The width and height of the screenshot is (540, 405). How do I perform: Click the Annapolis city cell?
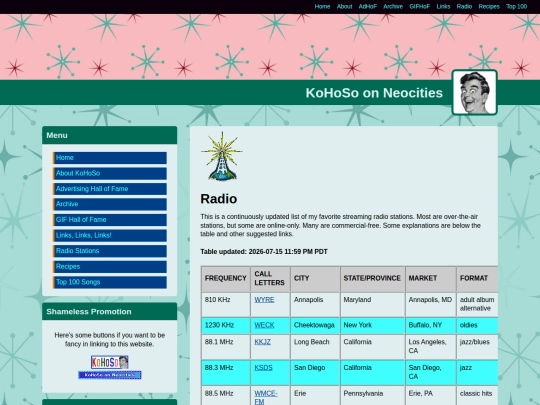(x=315, y=304)
